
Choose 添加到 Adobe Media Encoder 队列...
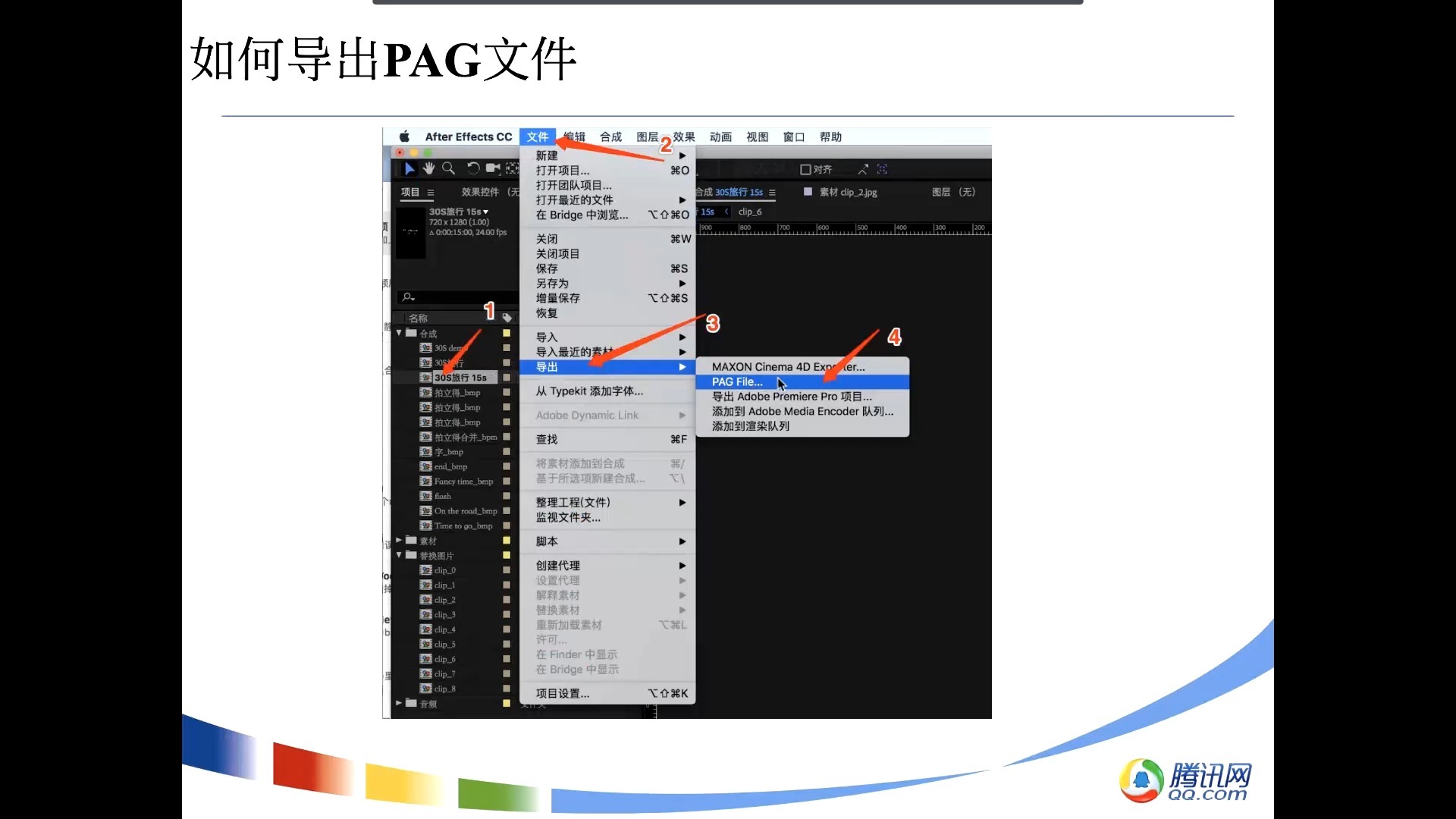[x=802, y=412]
